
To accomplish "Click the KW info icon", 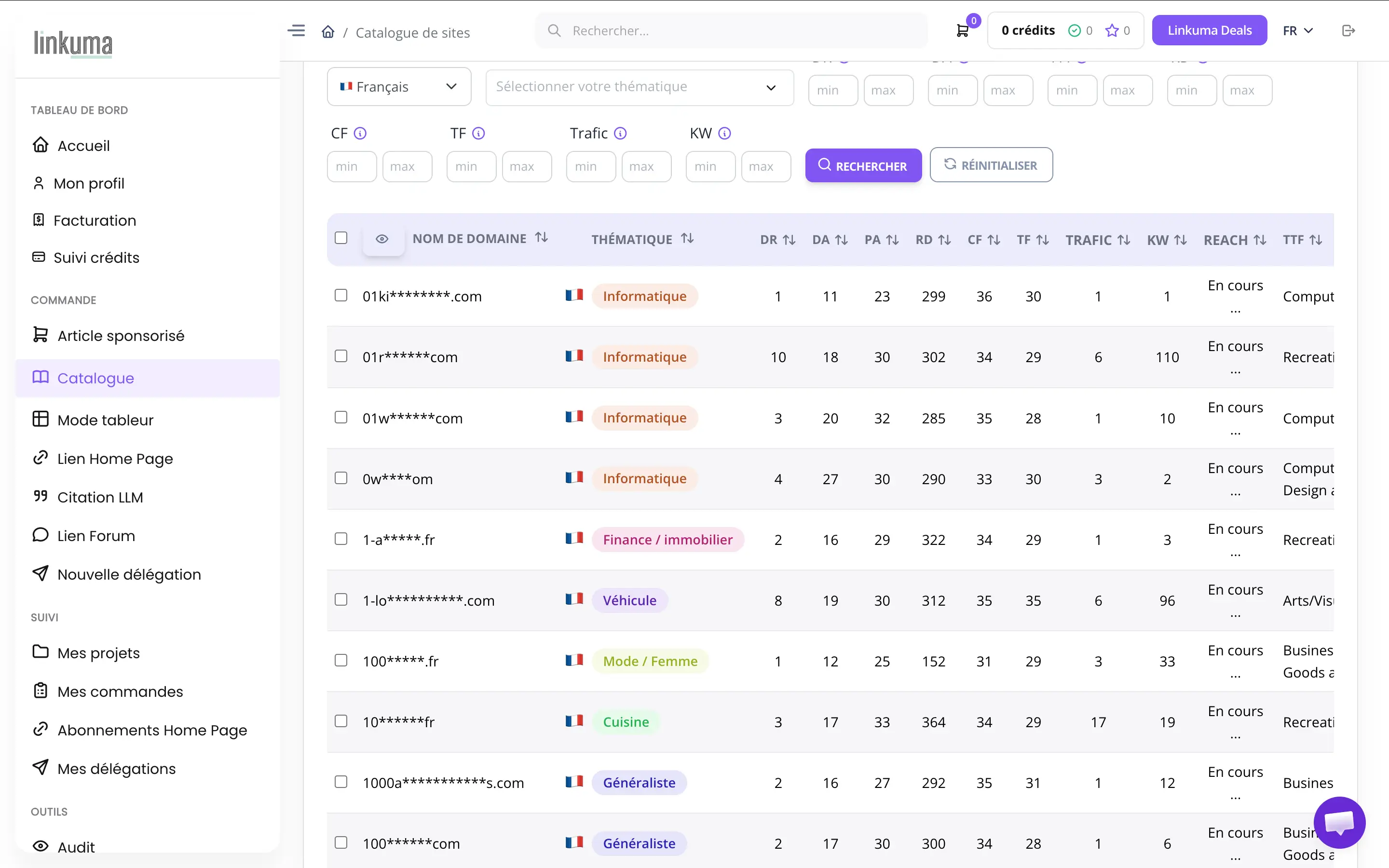I will [x=725, y=133].
